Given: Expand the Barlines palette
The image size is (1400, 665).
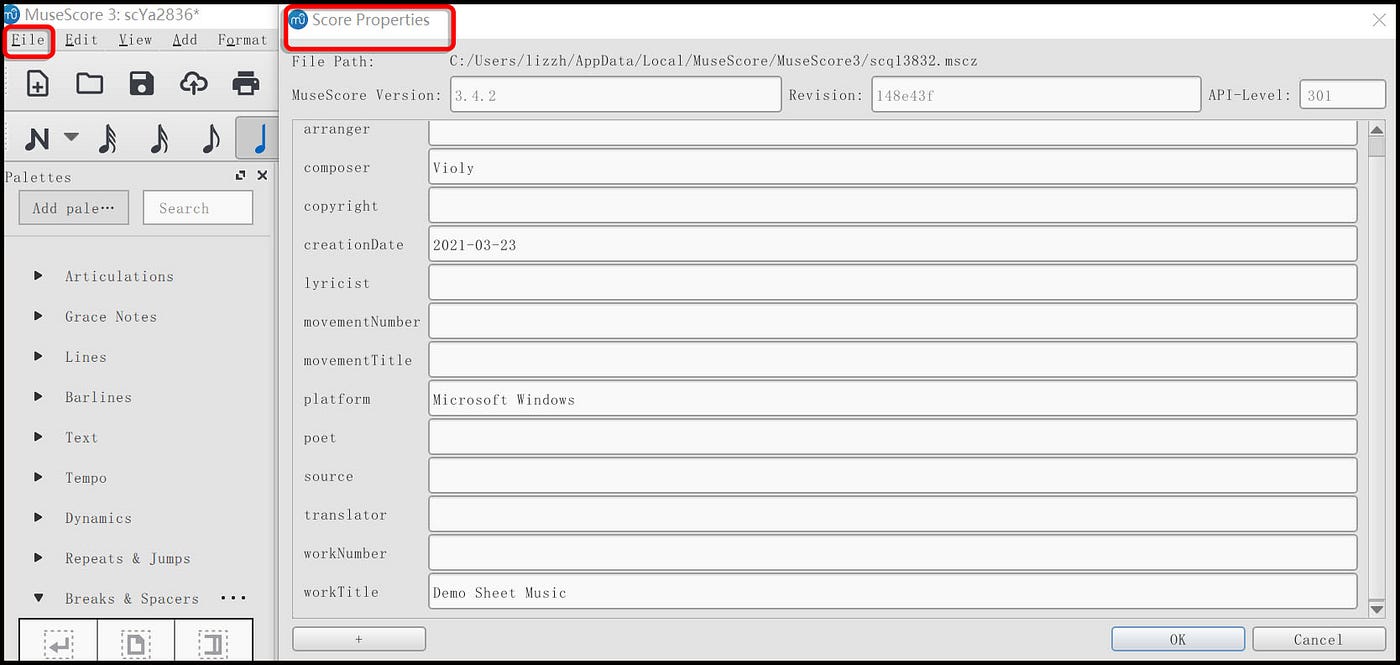Looking at the screenshot, I should point(39,397).
